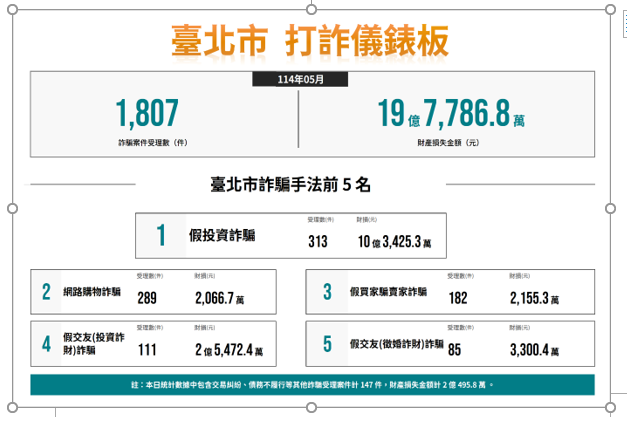
Task: Click the 1,807 fraud case count
Action: click(x=152, y=113)
